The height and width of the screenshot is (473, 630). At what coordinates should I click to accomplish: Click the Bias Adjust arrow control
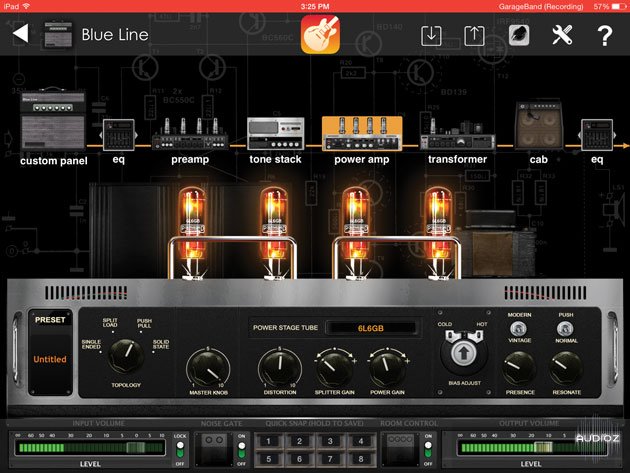click(x=464, y=354)
